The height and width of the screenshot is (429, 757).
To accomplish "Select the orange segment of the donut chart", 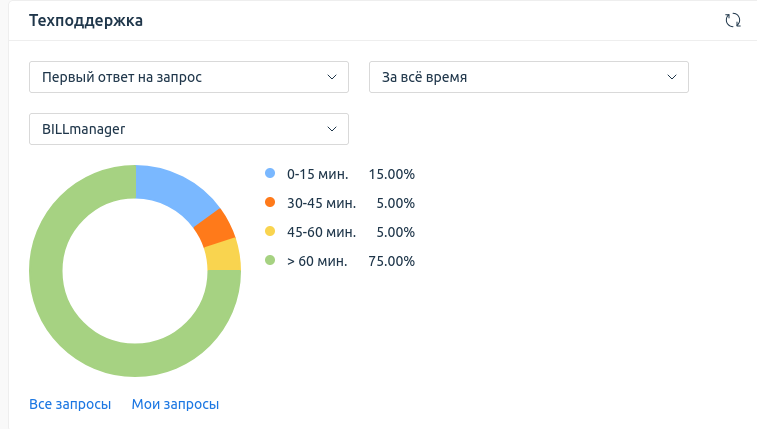I will tap(215, 229).
